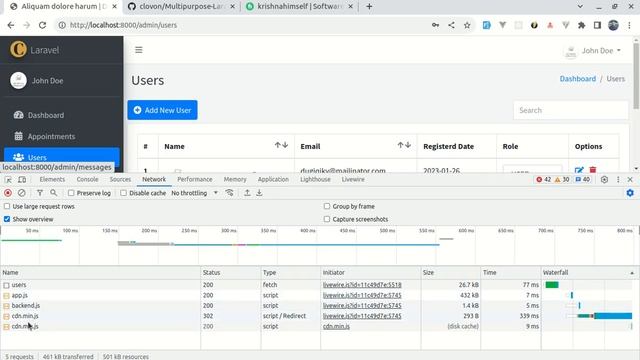Switch to the Console tab
Image resolution: width=640 pixels, height=360 pixels.
pyautogui.click(x=87, y=180)
